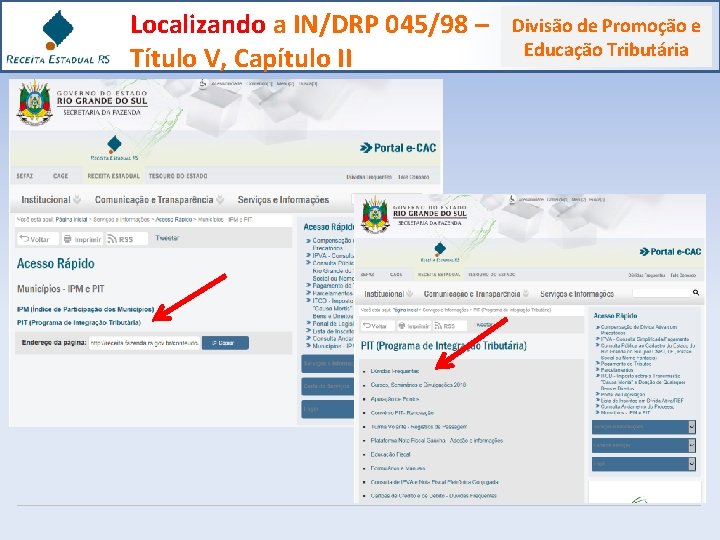The width and height of the screenshot is (720, 540).
Task: Open Convênio PIT - Renovação link
Action: pyautogui.click(x=402, y=413)
